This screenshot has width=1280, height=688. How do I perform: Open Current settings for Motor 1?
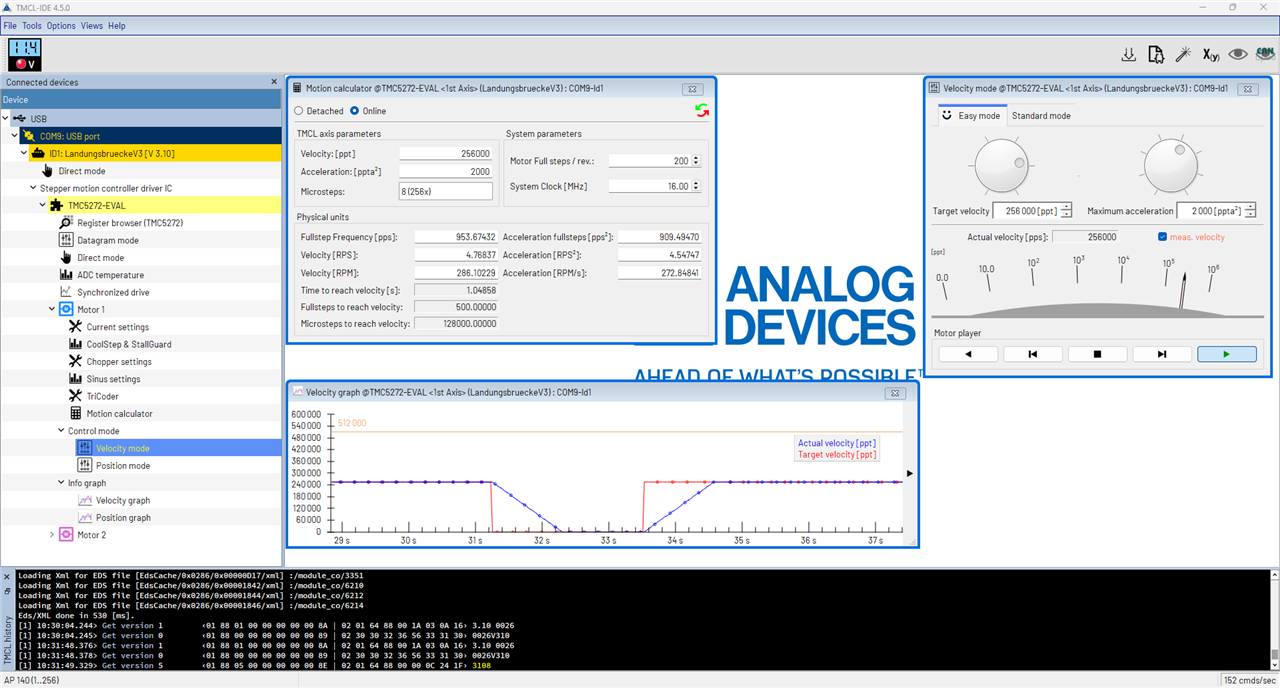pos(109,327)
